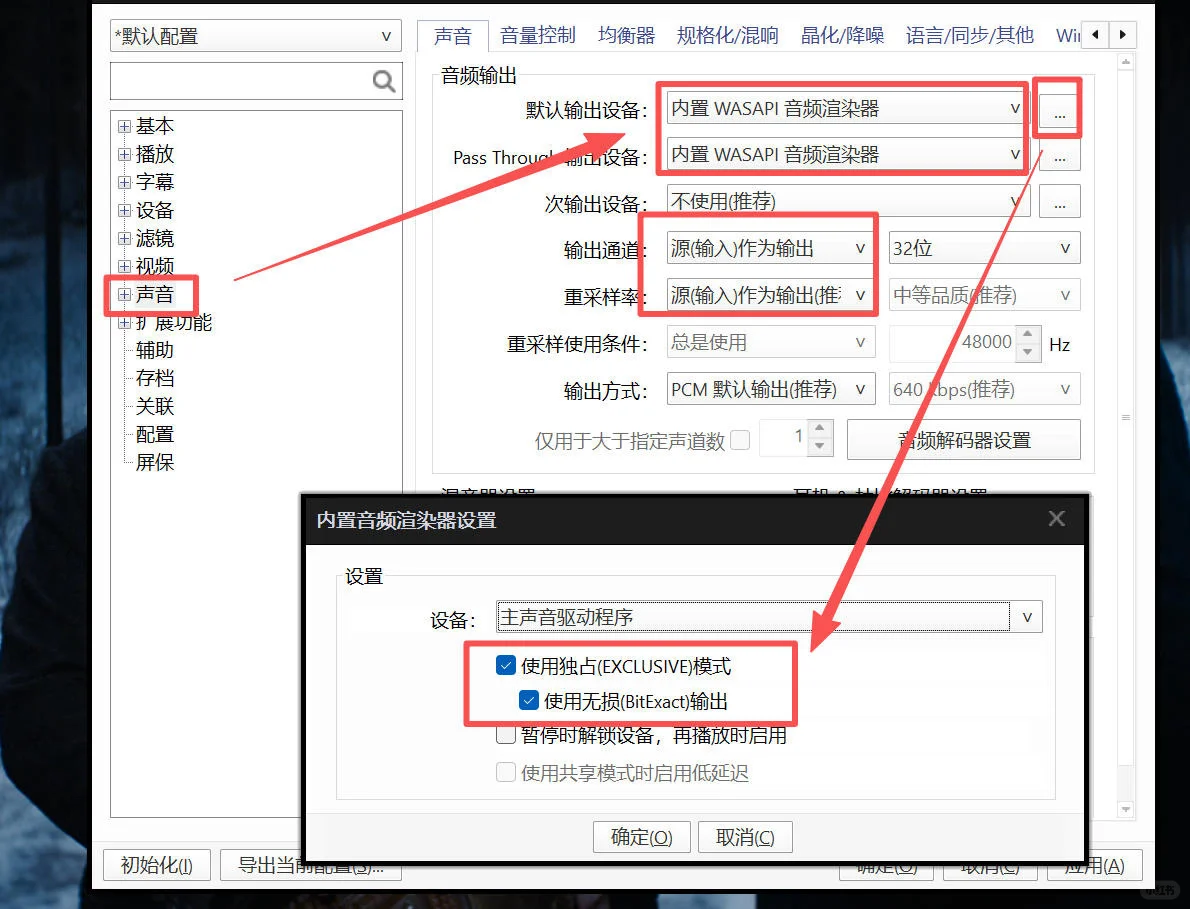Click the 音频解码器设置 button
Image resolution: width=1190 pixels, height=909 pixels.
pos(963,439)
